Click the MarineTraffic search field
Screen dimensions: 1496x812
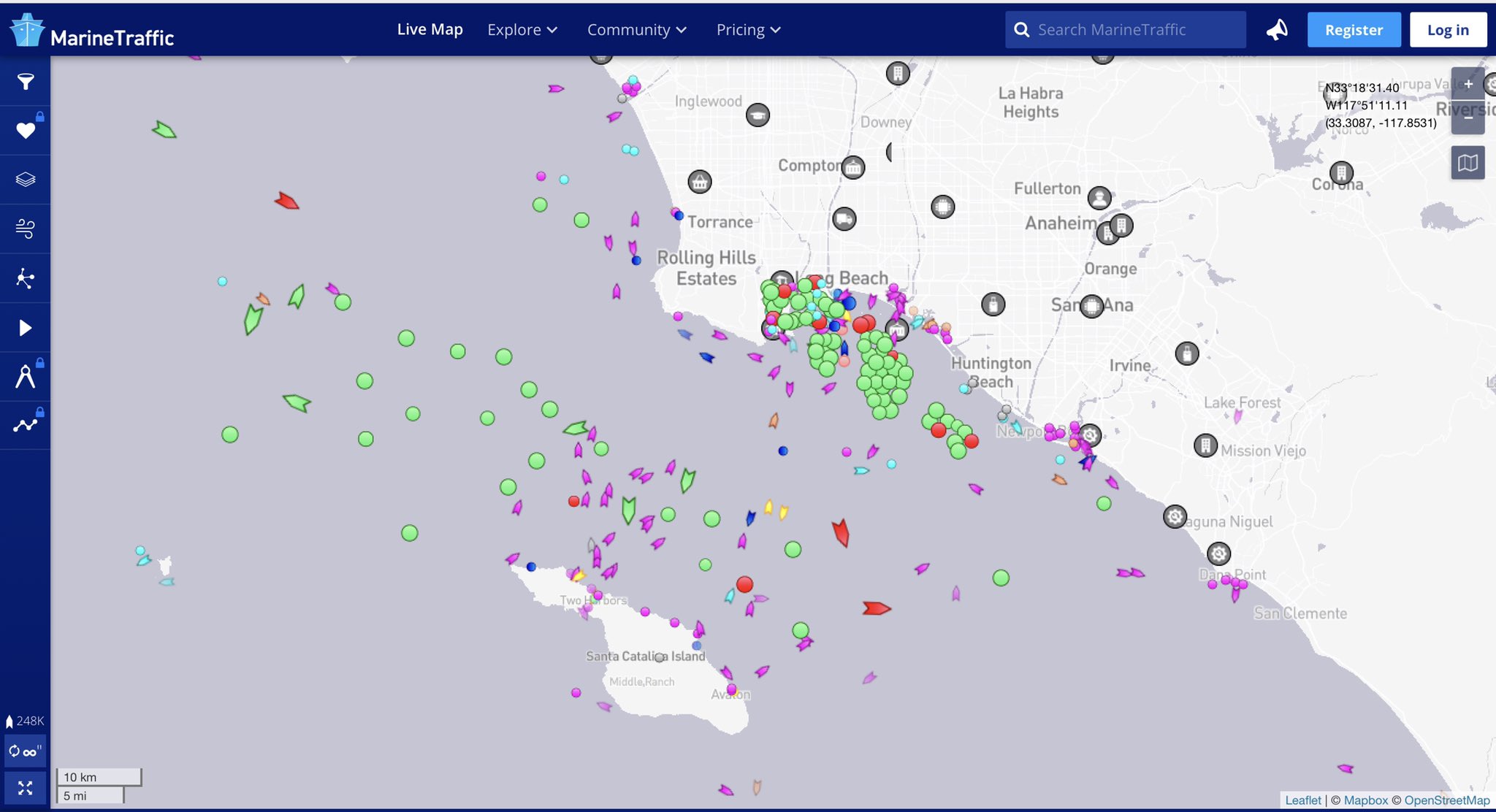pyautogui.click(x=1125, y=29)
